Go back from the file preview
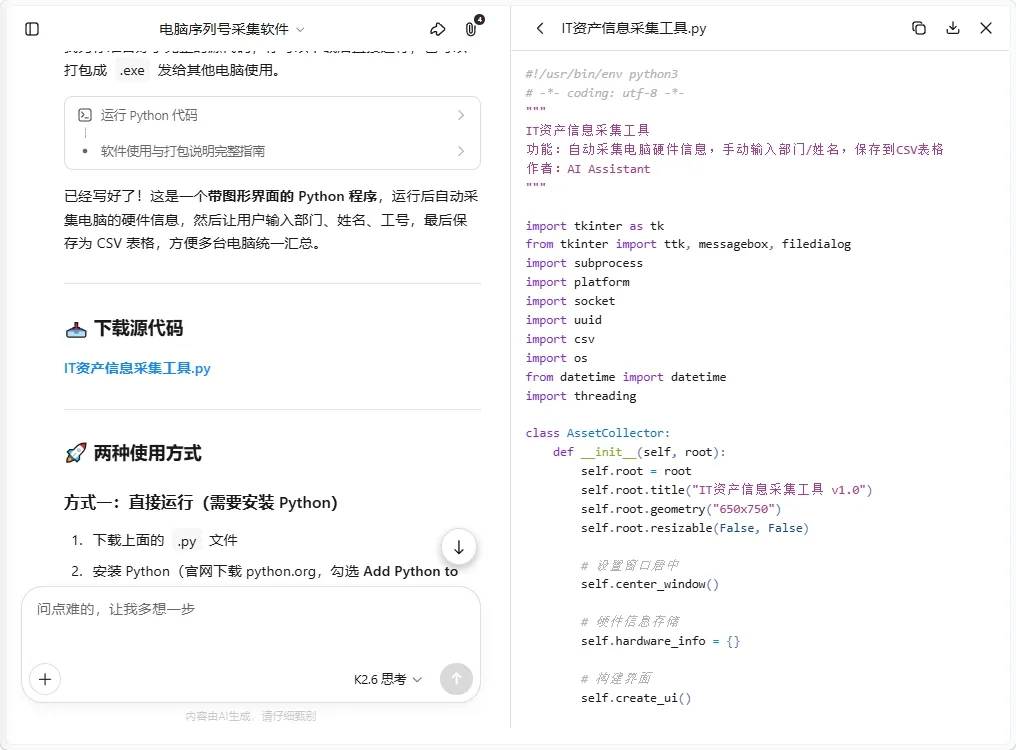Viewport: 1016px width, 750px height. (540, 28)
